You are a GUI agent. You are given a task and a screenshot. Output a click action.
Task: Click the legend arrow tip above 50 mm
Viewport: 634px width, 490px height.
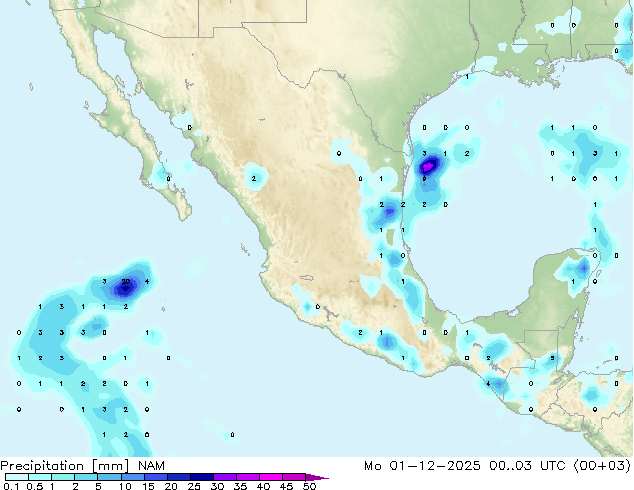[317, 478]
